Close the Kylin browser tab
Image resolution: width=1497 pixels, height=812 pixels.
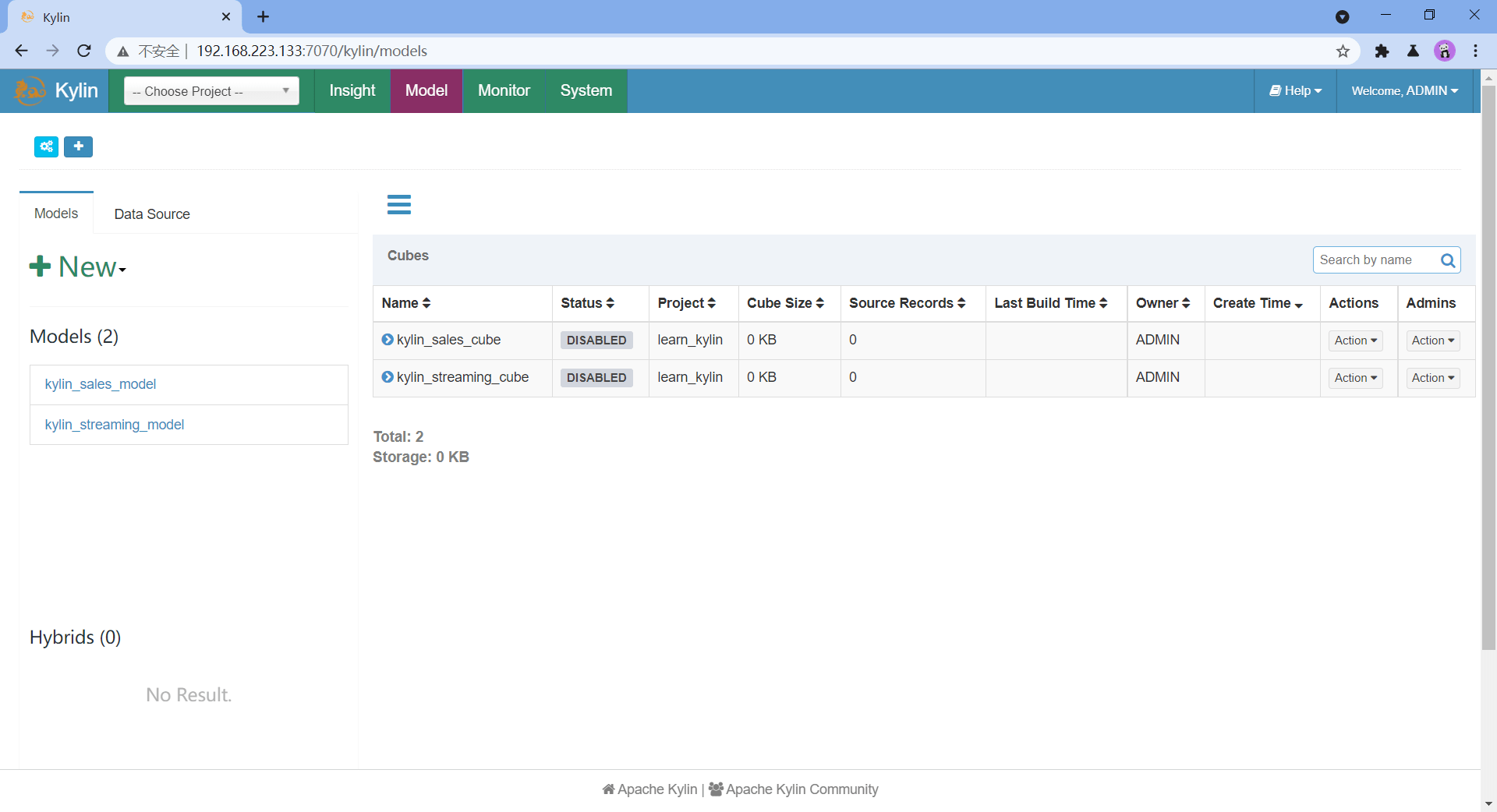pos(226,17)
